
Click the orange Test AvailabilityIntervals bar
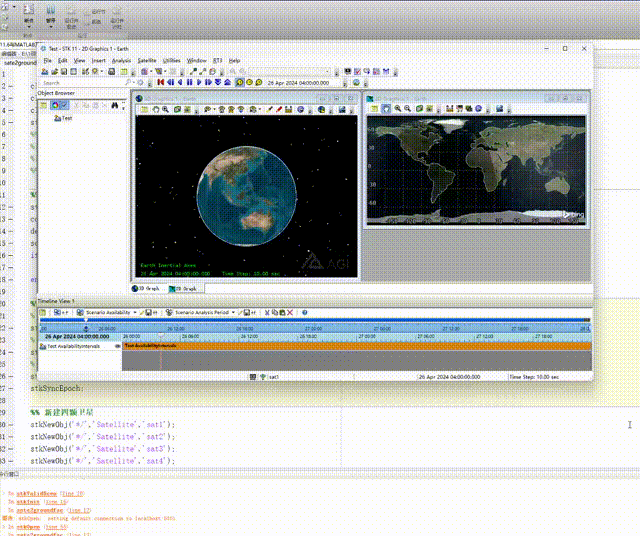[x=357, y=346]
